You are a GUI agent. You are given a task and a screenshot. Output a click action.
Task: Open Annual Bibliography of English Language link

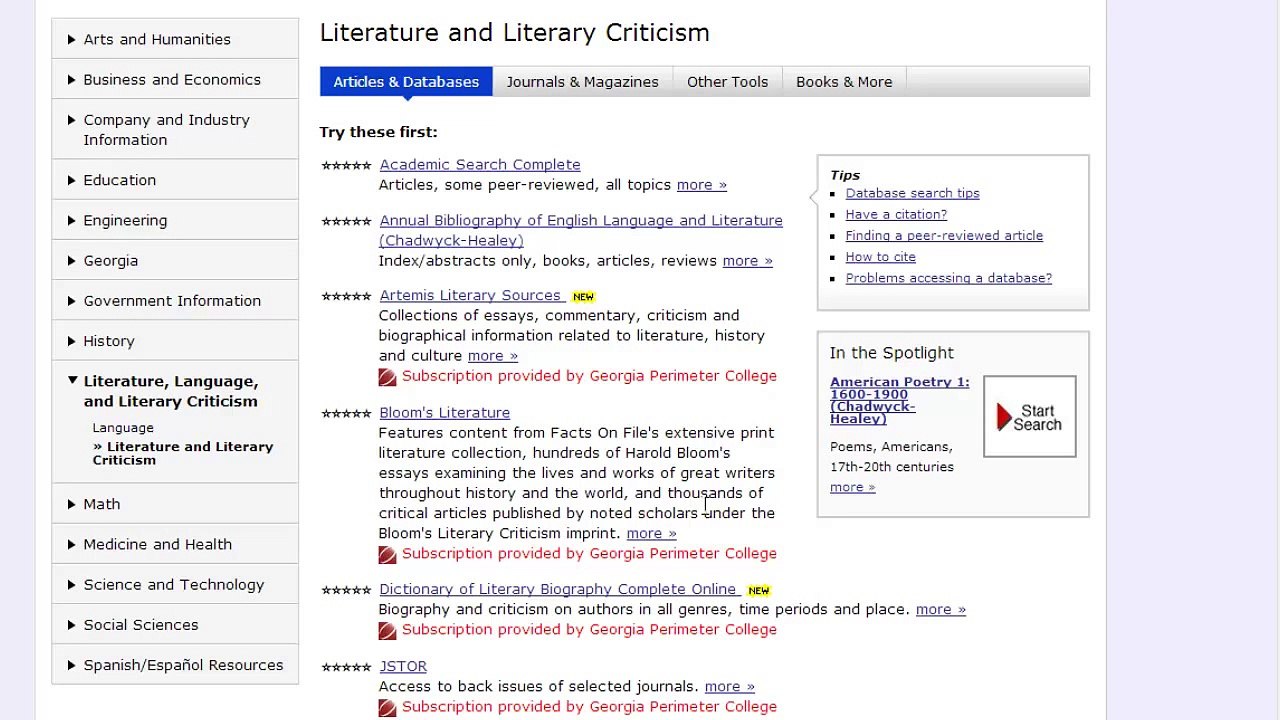[x=581, y=230]
